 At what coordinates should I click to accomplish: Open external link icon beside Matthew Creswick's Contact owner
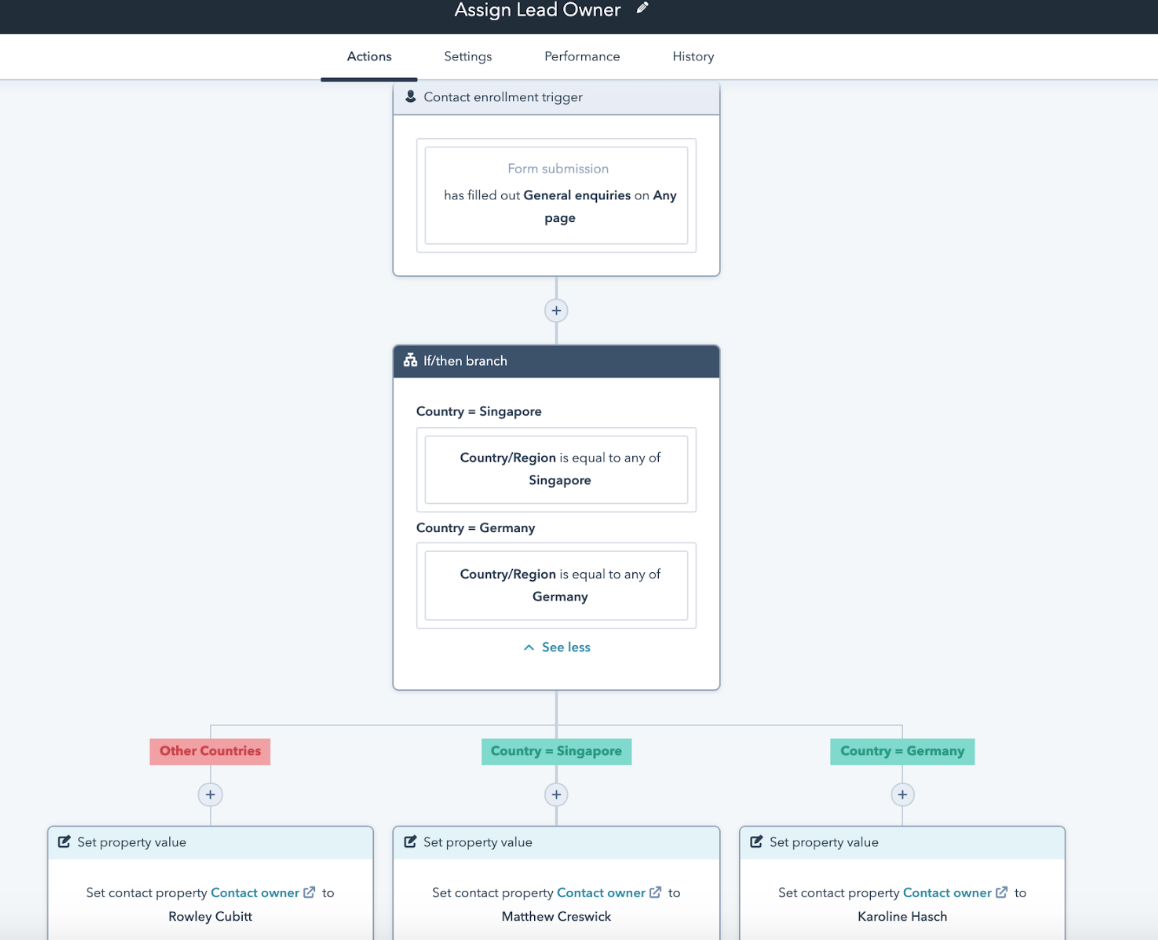coord(655,892)
